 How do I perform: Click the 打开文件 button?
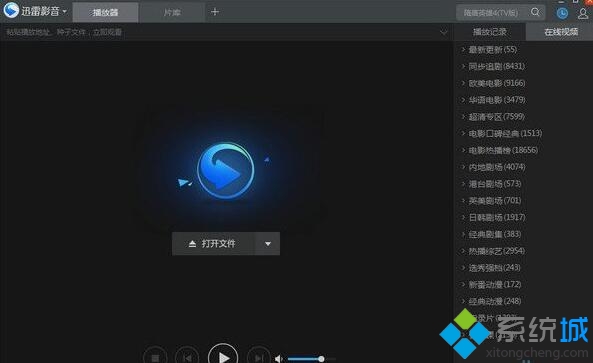pos(214,244)
